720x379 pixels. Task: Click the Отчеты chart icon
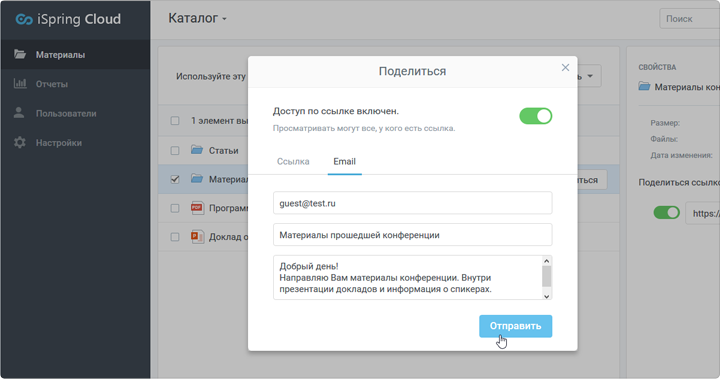tap(20, 84)
